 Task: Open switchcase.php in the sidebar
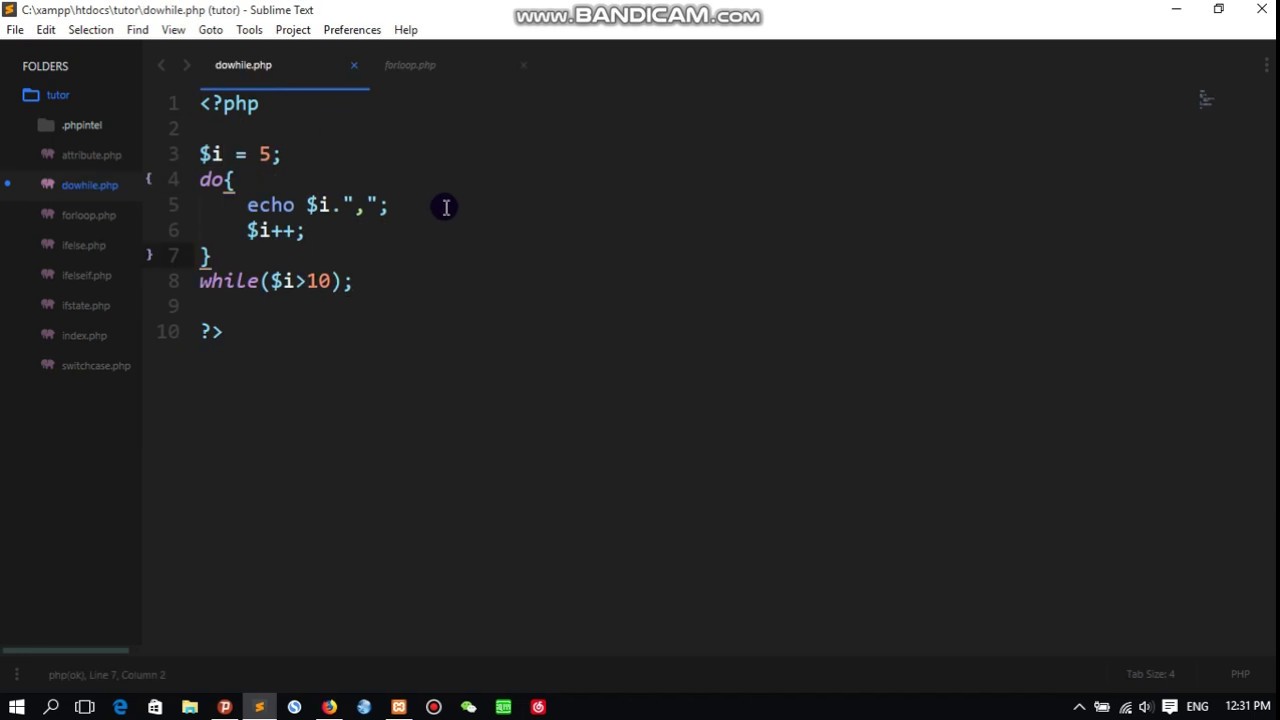[x=95, y=365]
